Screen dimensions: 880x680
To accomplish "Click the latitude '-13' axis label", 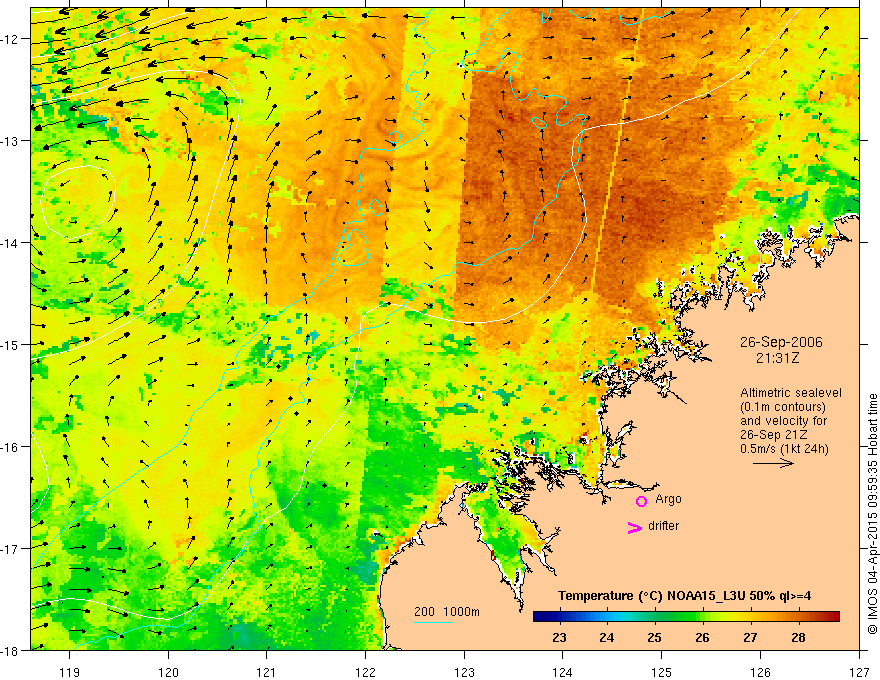I will [10, 140].
